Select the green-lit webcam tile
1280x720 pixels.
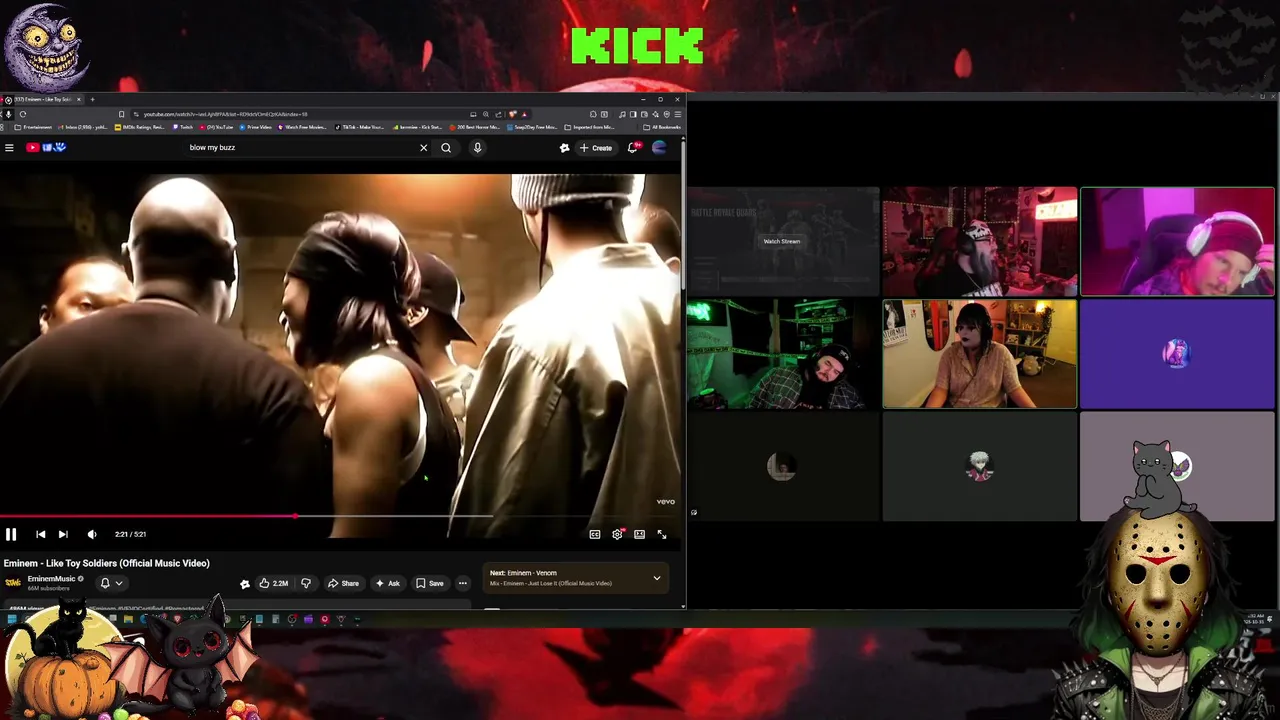pyautogui.click(x=782, y=354)
